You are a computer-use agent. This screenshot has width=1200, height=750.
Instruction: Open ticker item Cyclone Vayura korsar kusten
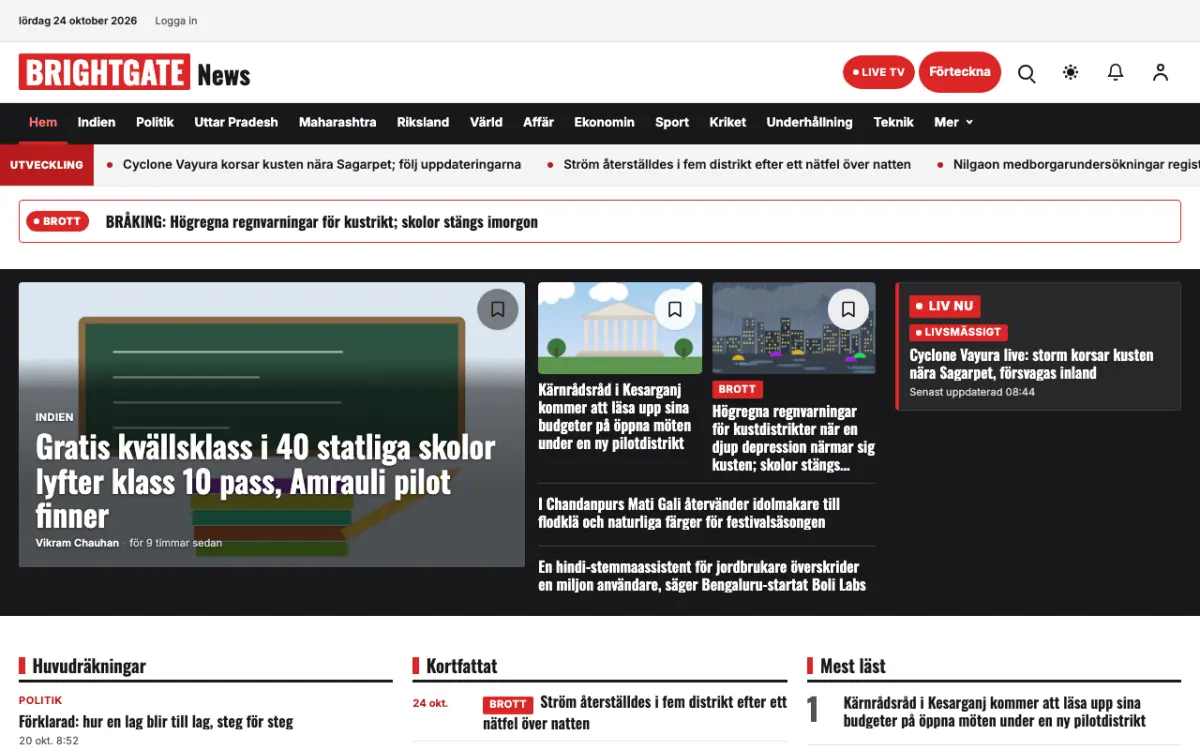tap(322, 165)
